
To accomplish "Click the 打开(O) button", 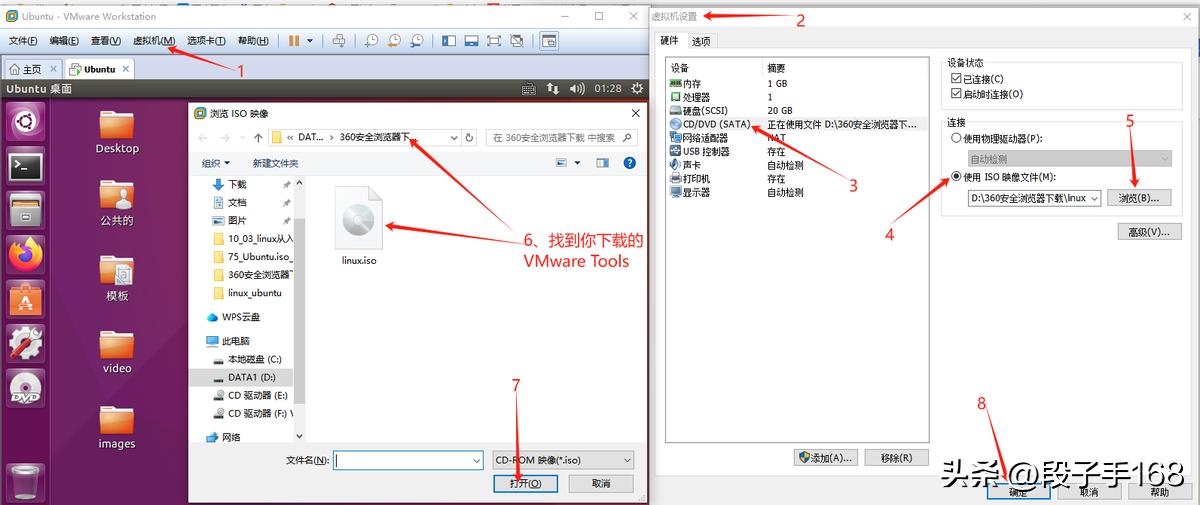I will tap(525, 483).
